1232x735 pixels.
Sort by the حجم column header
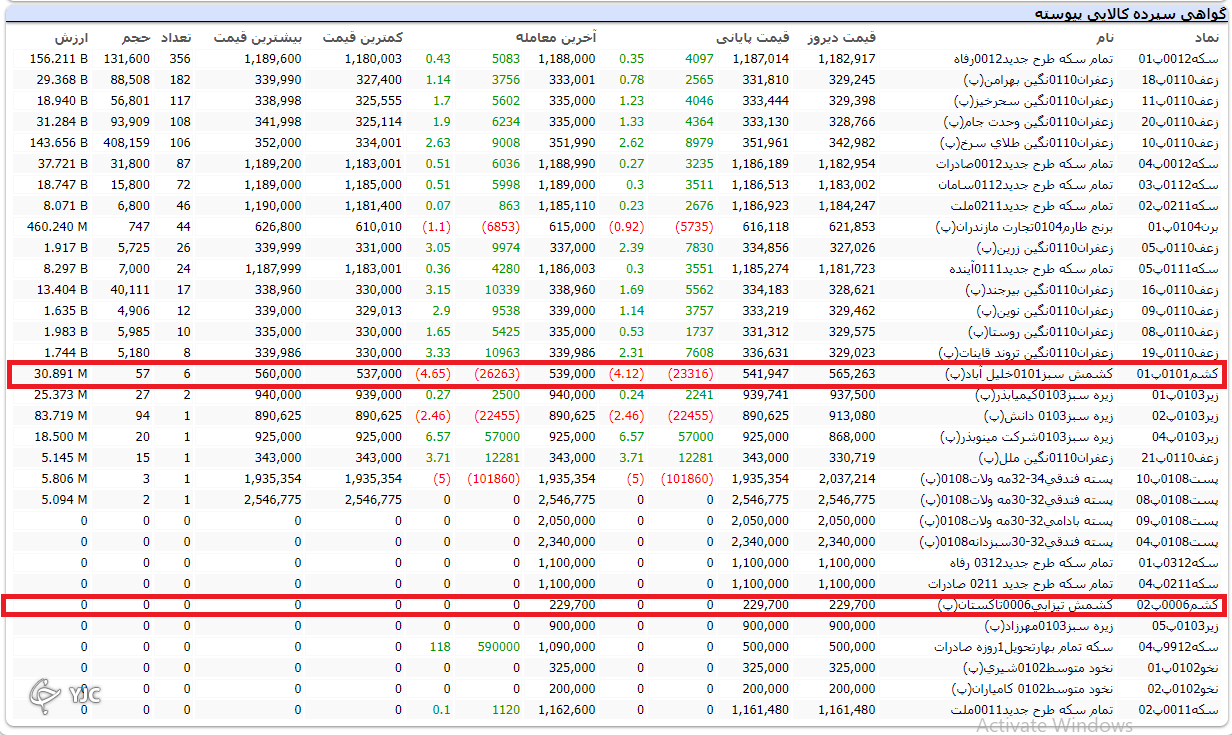[x=136, y=37]
